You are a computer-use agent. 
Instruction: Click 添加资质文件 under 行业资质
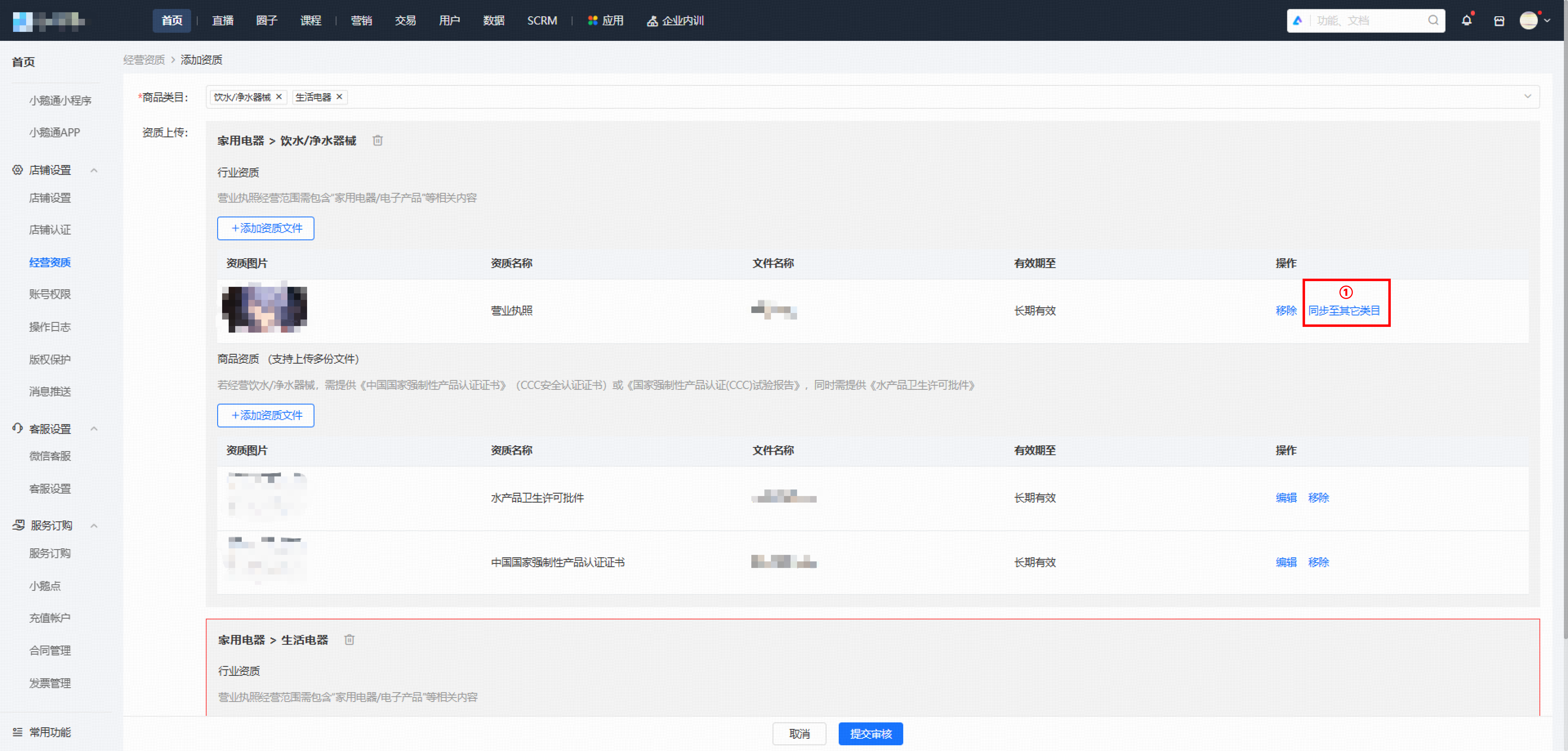(266, 228)
